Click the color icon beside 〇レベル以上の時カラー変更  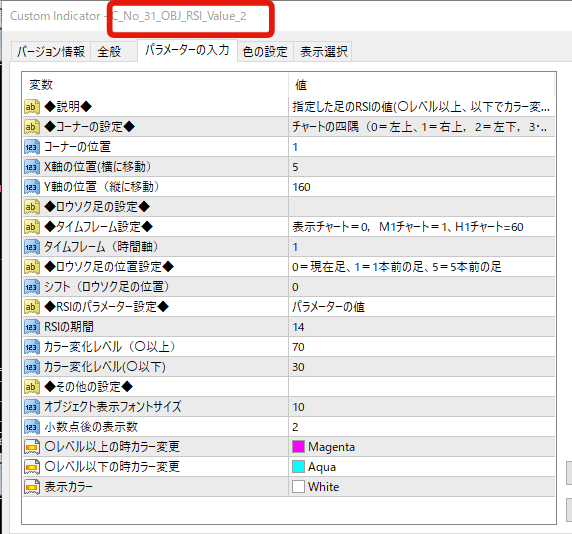(32, 447)
